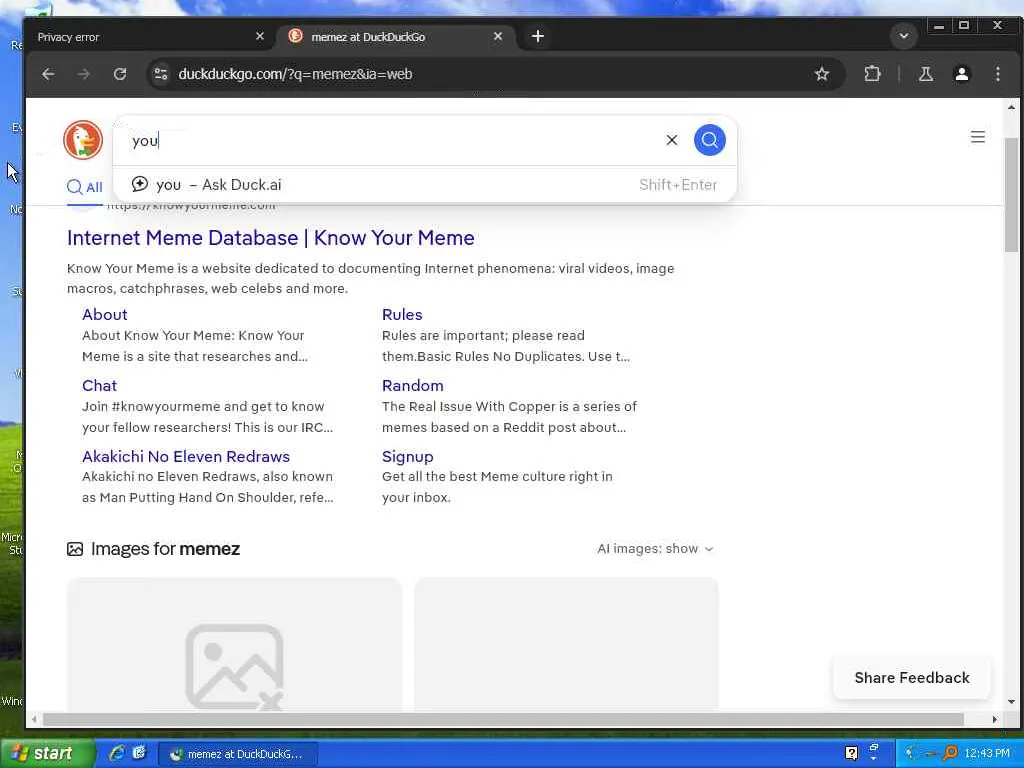
Task: Click the images icon beside Images for memez
Action: tap(75, 549)
